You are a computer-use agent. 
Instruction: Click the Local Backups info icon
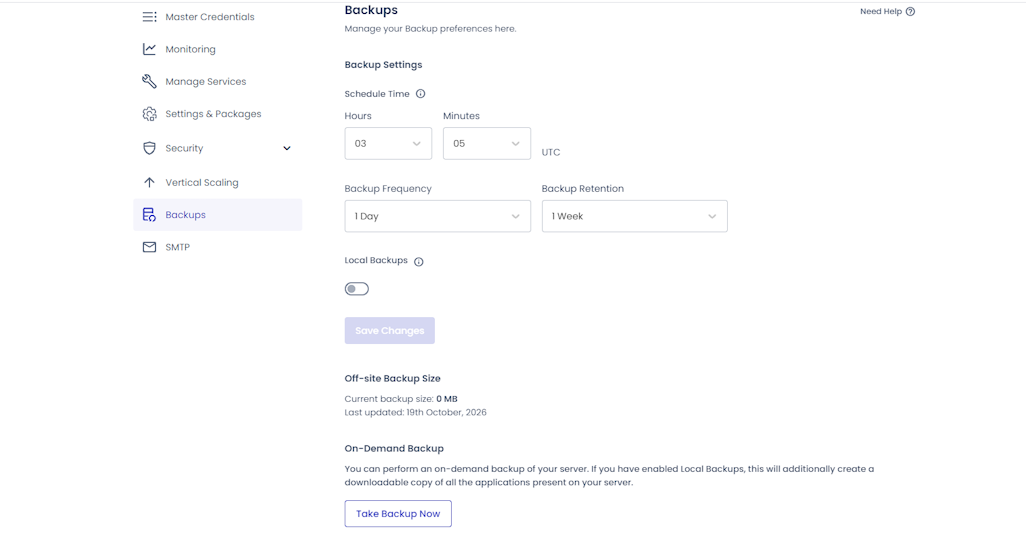419,261
